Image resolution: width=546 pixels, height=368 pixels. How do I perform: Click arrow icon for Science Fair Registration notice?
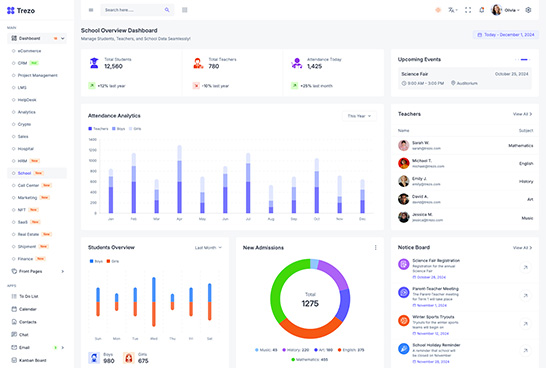coord(525,267)
